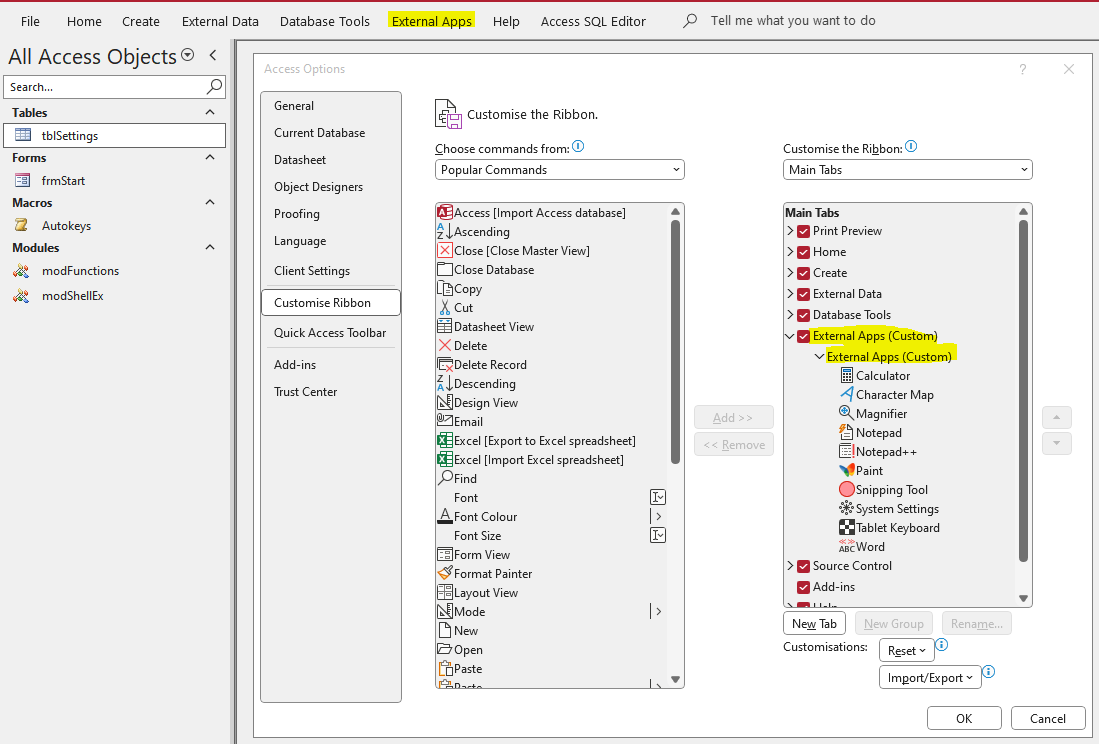Screen dimensions: 1099x744
Task: Open the File menu
Action: 30,21
